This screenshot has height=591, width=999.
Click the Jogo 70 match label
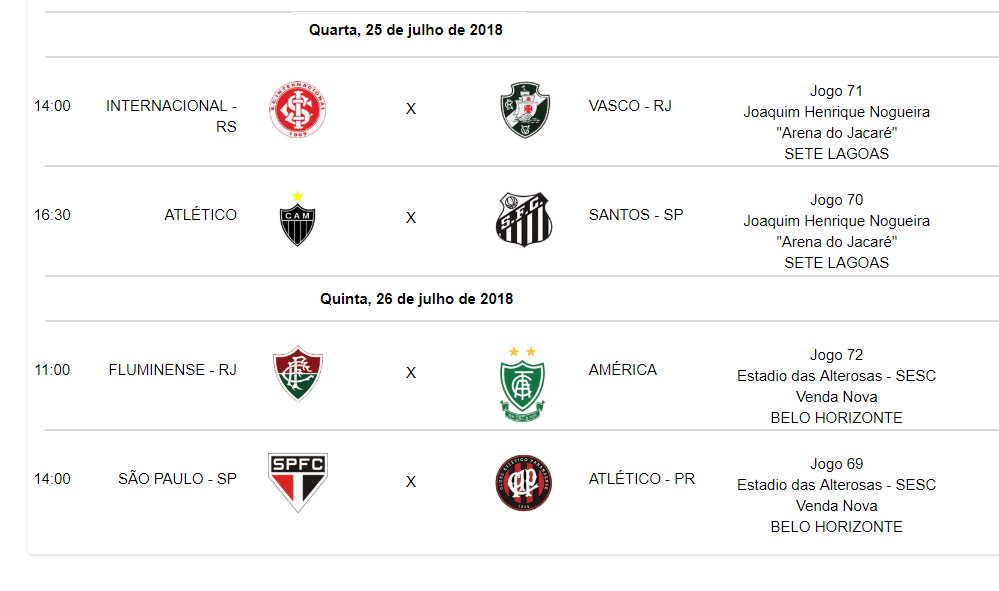pos(837,200)
